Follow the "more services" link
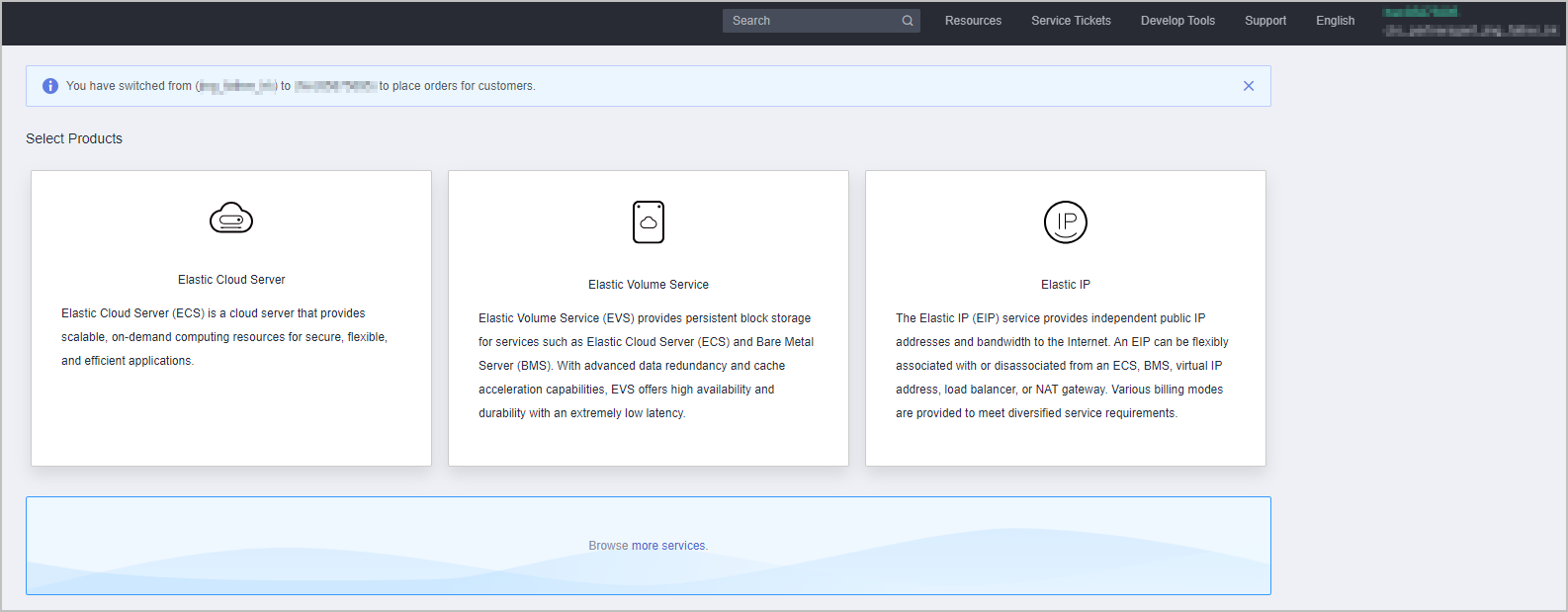The height and width of the screenshot is (612, 1568). point(668,546)
